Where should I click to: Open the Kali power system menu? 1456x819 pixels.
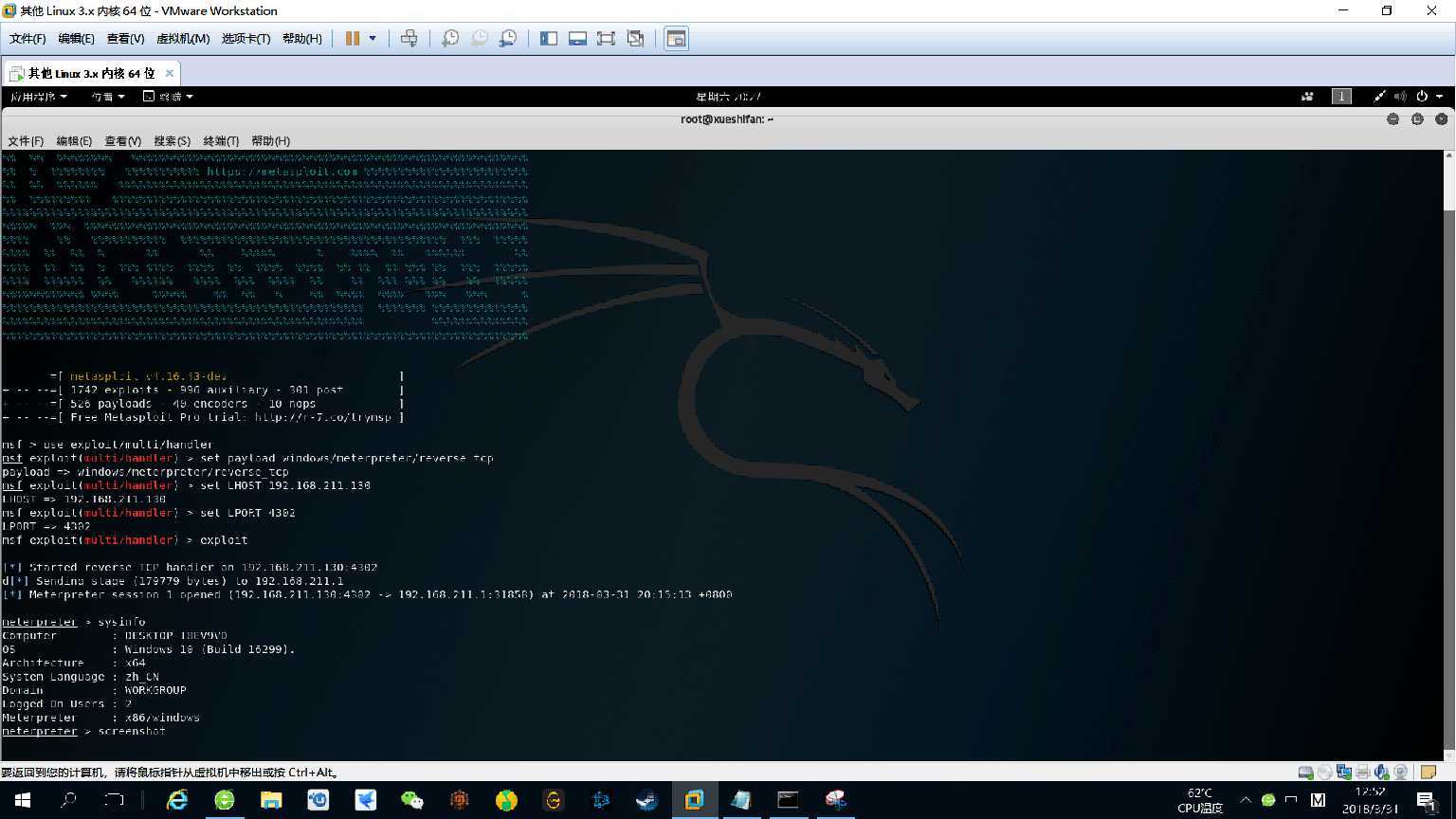pyautogui.click(x=1428, y=97)
